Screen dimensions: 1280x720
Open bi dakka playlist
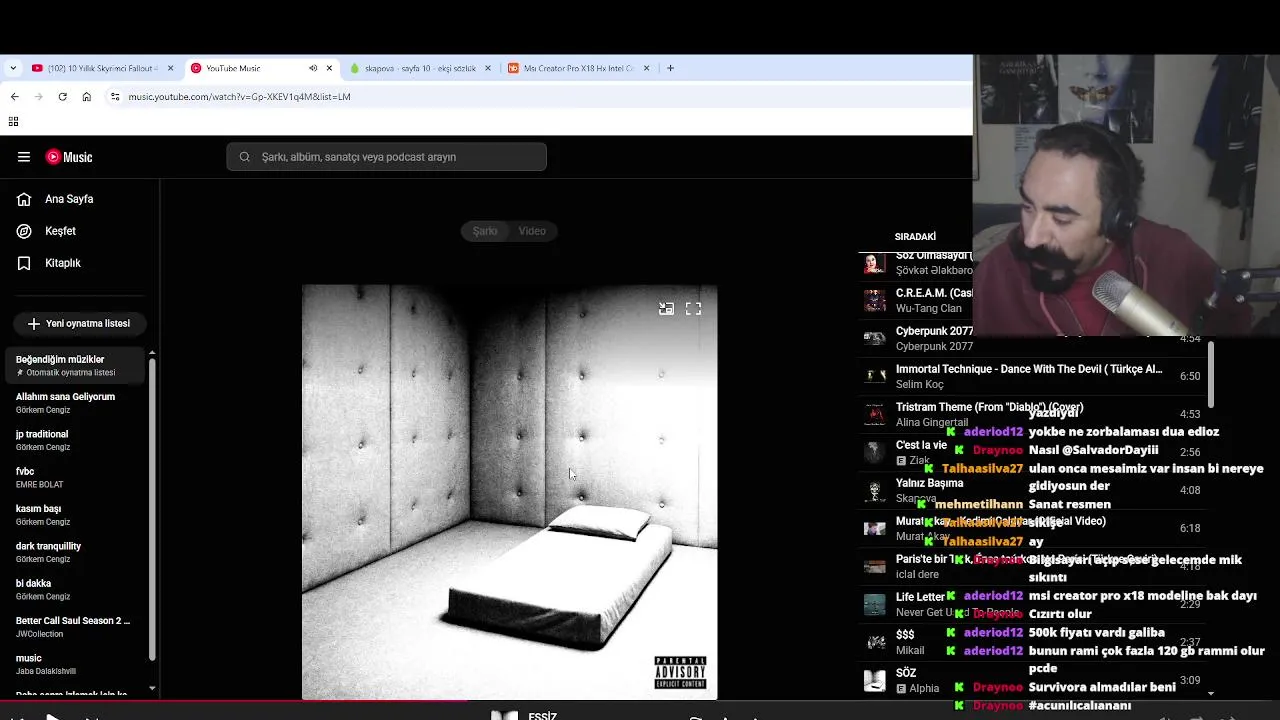coord(75,590)
